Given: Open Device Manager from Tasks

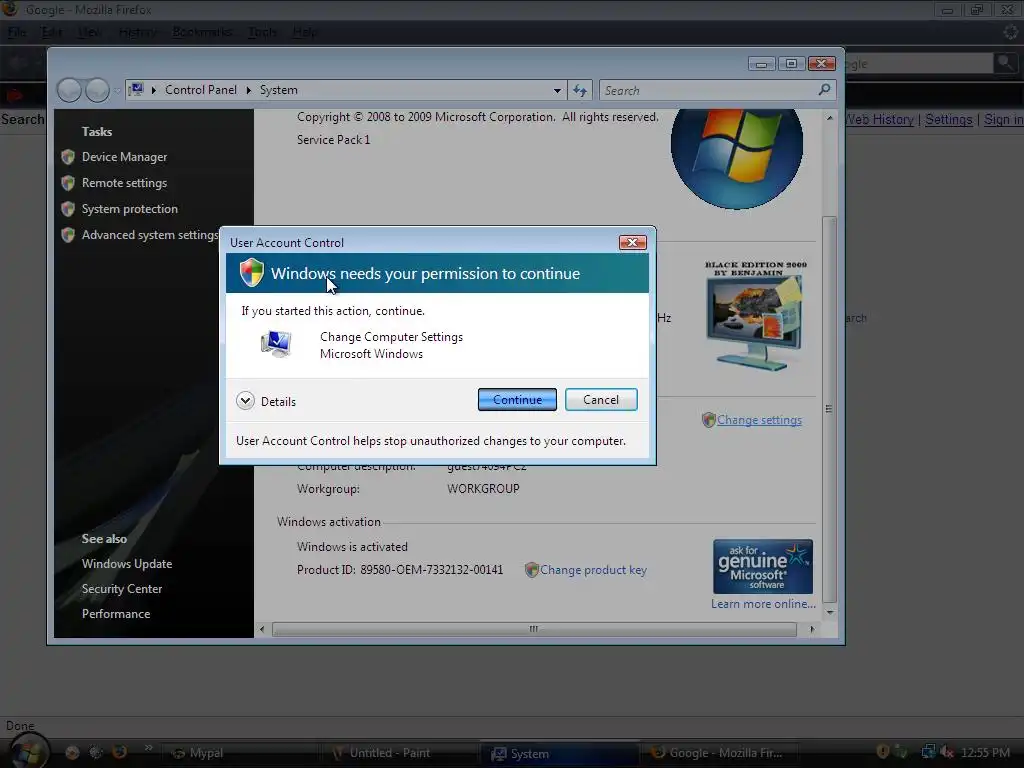Looking at the screenshot, I should (x=124, y=157).
